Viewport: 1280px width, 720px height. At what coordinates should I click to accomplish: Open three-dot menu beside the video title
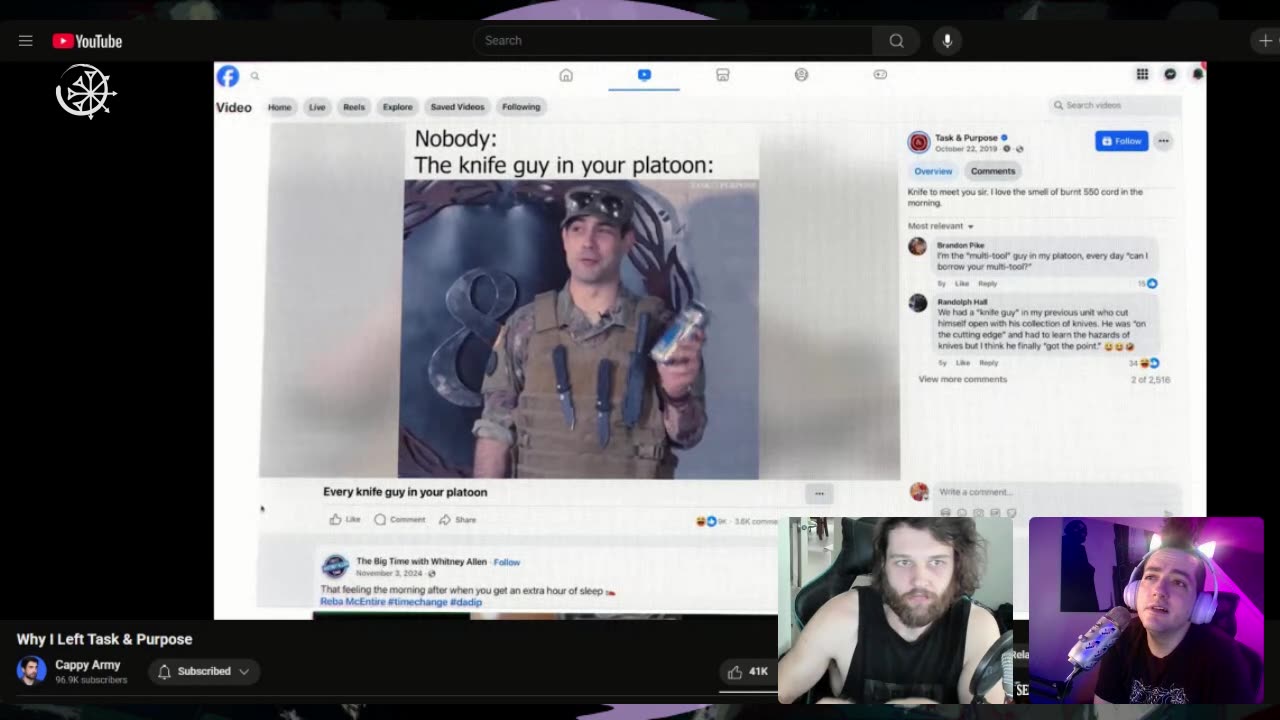[819, 493]
